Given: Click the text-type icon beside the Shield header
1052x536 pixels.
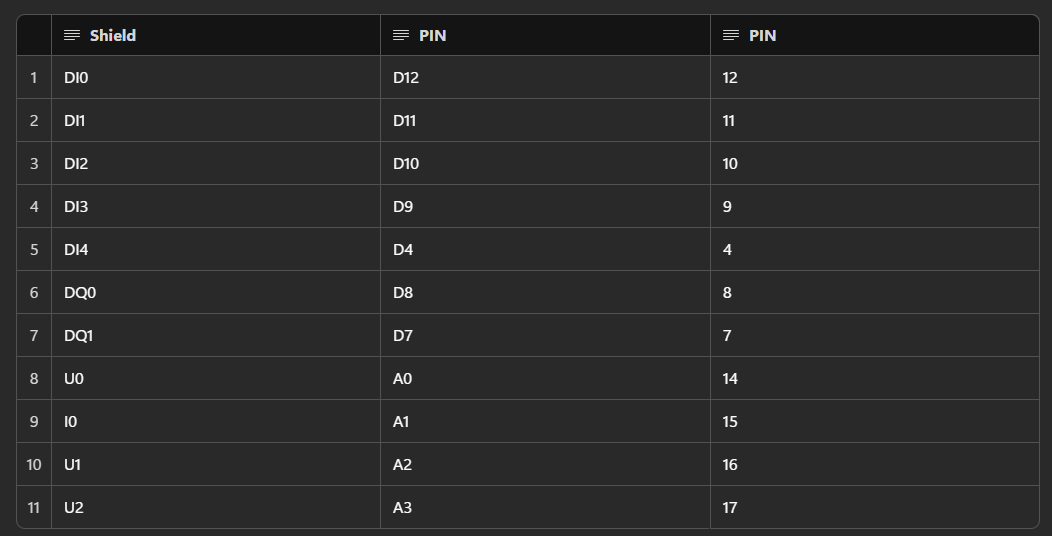Looking at the screenshot, I should tap(72, 35).
